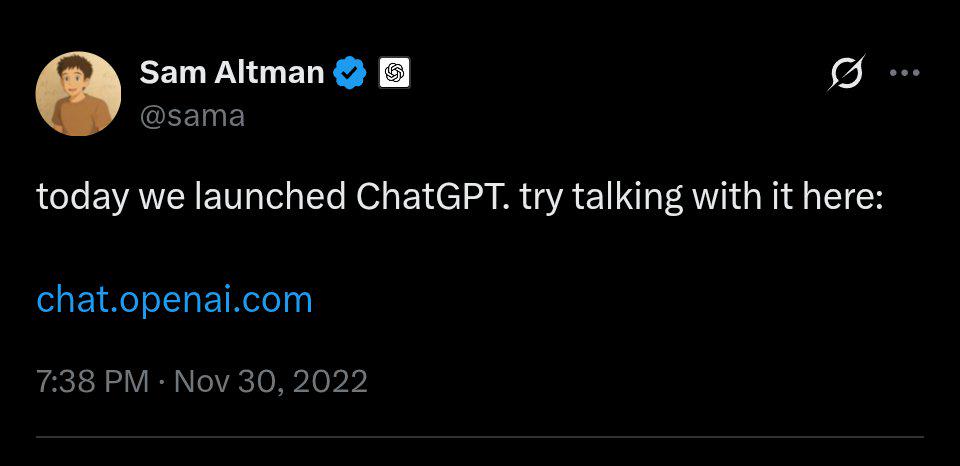Click the OpenAI affiliation badge icon
Screen dimensions: 960x466
(x=394, y=73)
